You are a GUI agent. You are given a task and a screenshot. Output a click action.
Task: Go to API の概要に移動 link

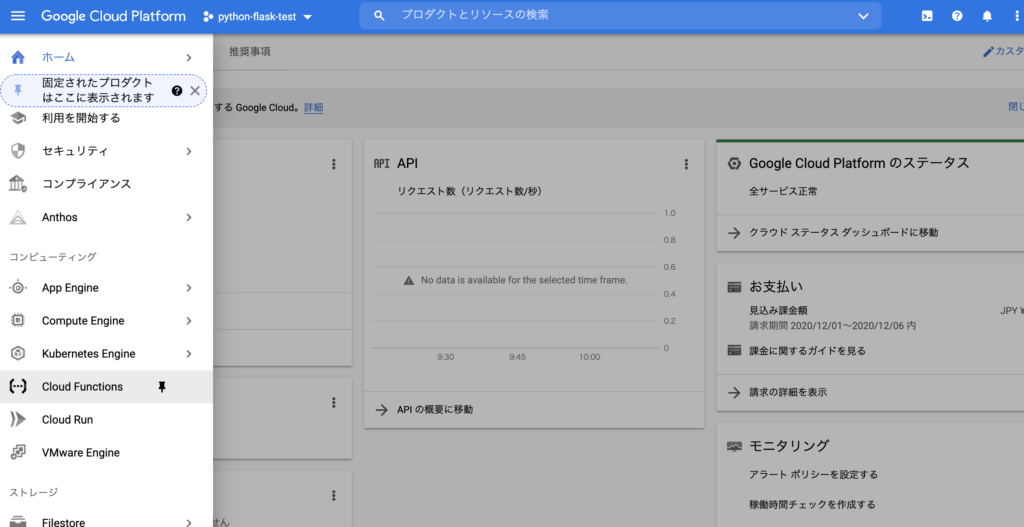(x=435, y=409)
